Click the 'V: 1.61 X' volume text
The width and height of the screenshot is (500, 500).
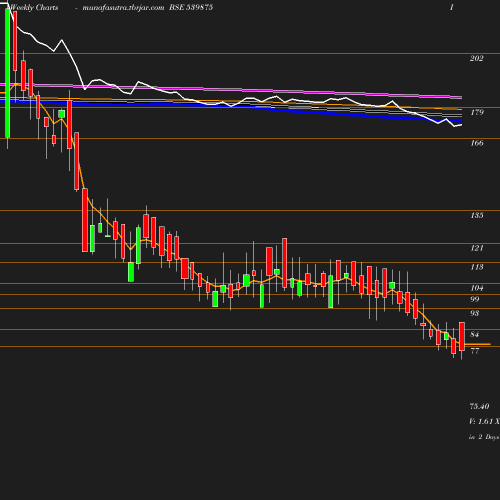point(484,421)
